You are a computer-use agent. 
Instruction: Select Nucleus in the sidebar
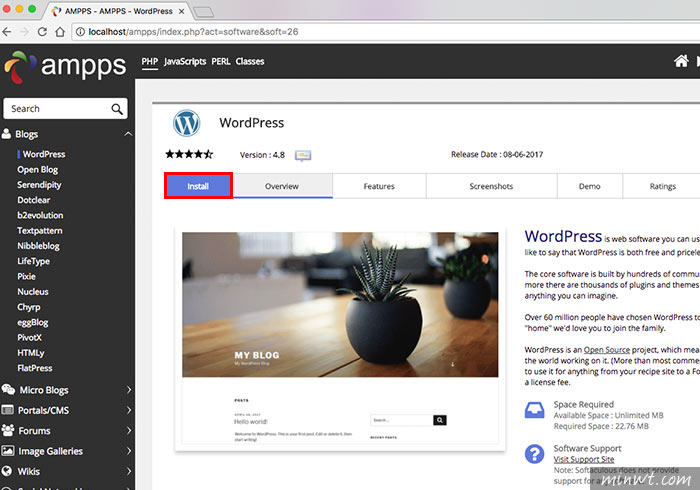click(33, 291)
